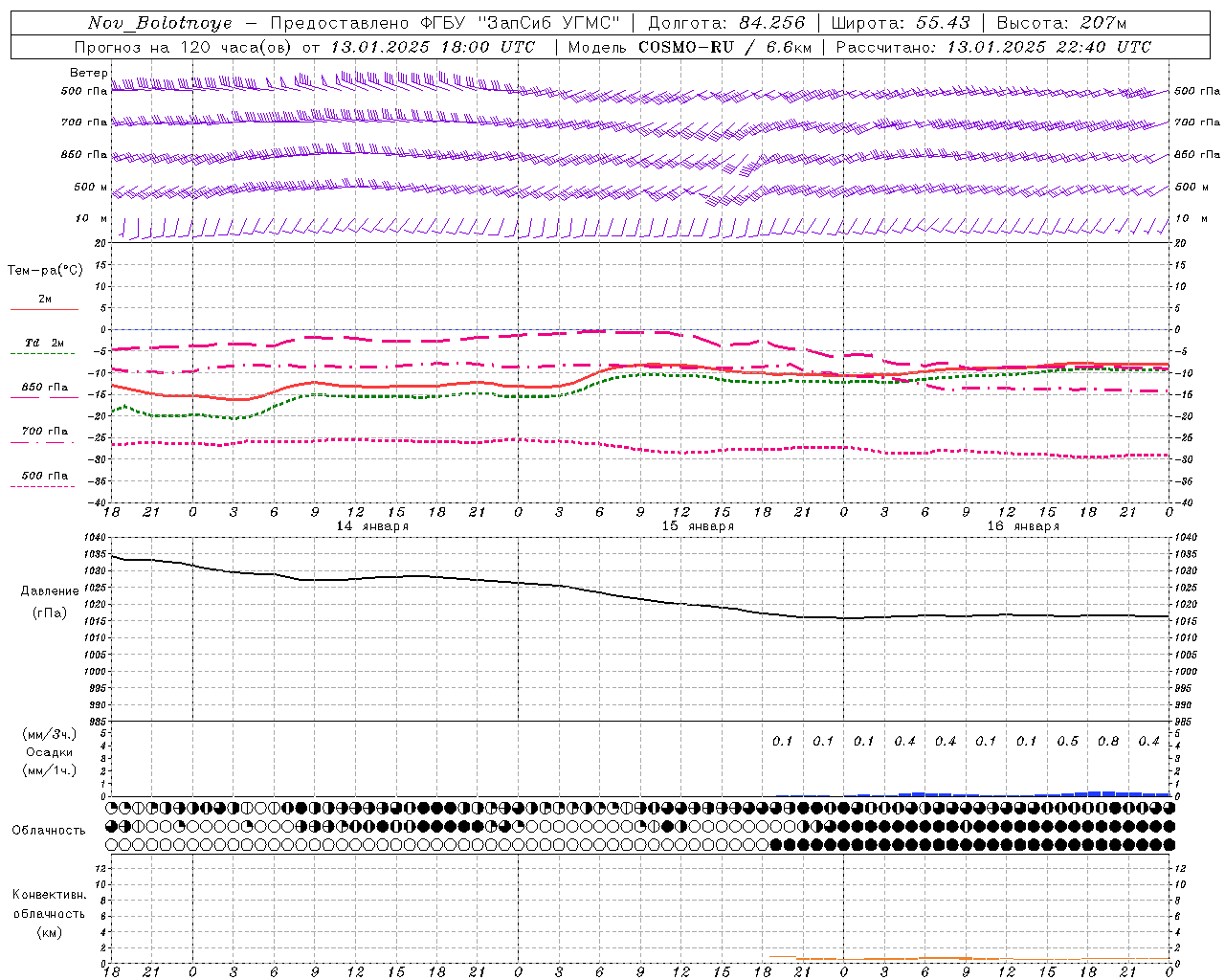The height and width of the screenshot is (980, 1225).
Task: Click the 'Td 2м' dew point legend label
Action: (x=45, y=343)
